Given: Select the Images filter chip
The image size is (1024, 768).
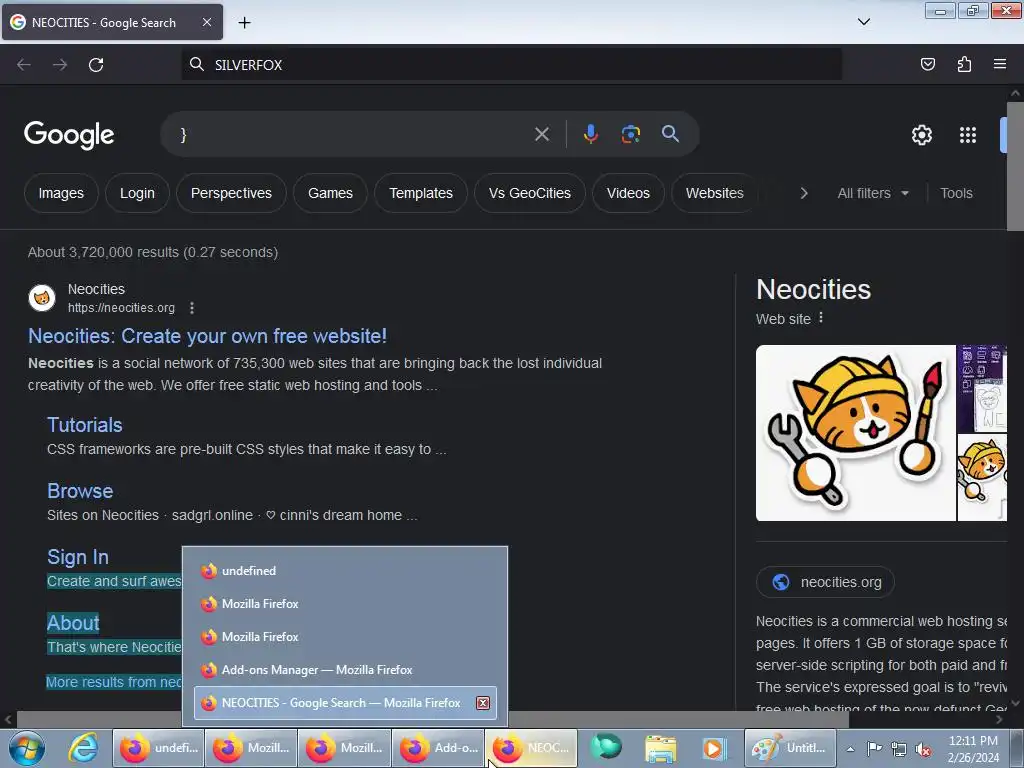Looking at the screenshot, I should (x=61, y=193).
